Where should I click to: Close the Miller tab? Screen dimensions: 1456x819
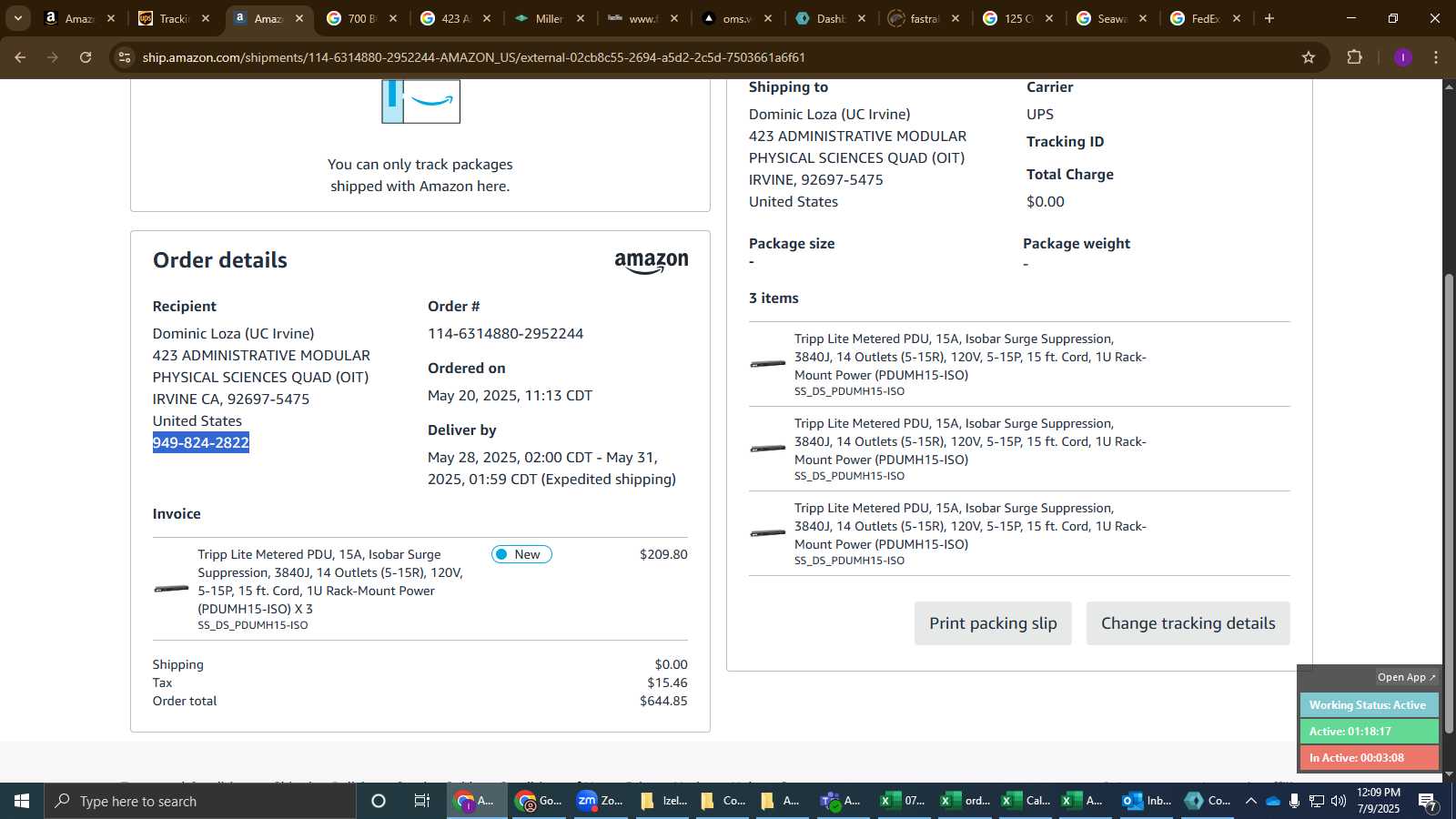click(581, 18)
